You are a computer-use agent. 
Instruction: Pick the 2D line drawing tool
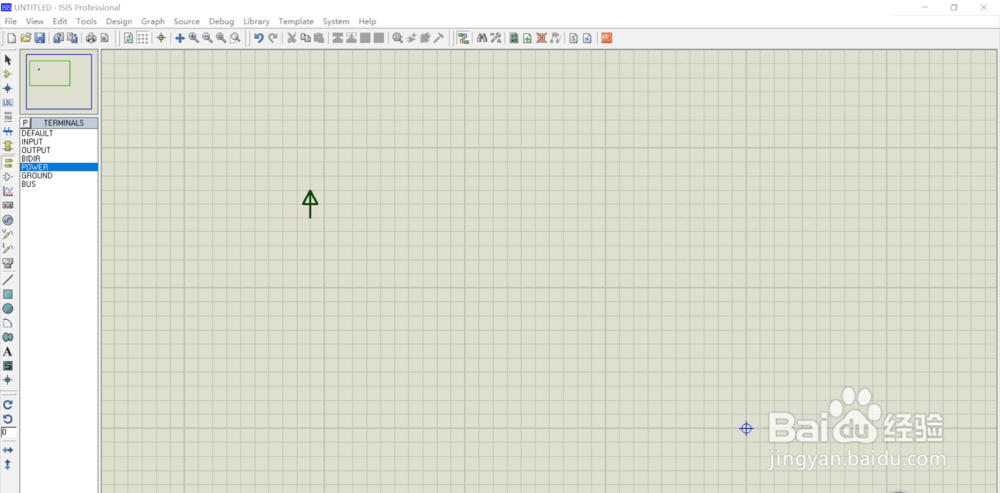[x=8, y=280]
